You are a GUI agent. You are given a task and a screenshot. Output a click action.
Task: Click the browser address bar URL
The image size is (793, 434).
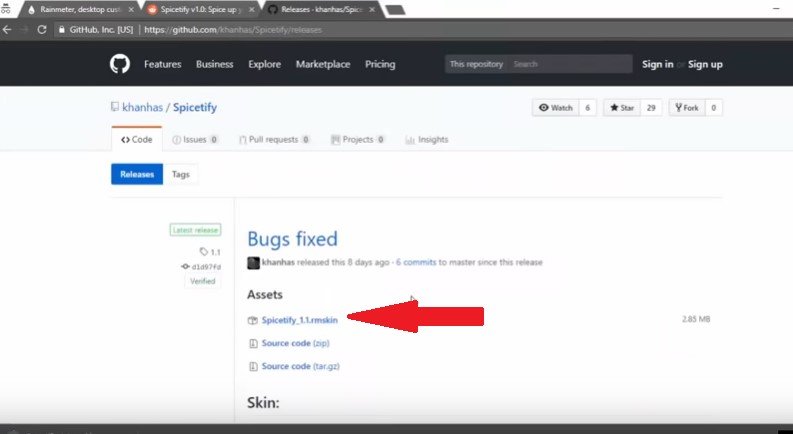click(x=233, y=30)
